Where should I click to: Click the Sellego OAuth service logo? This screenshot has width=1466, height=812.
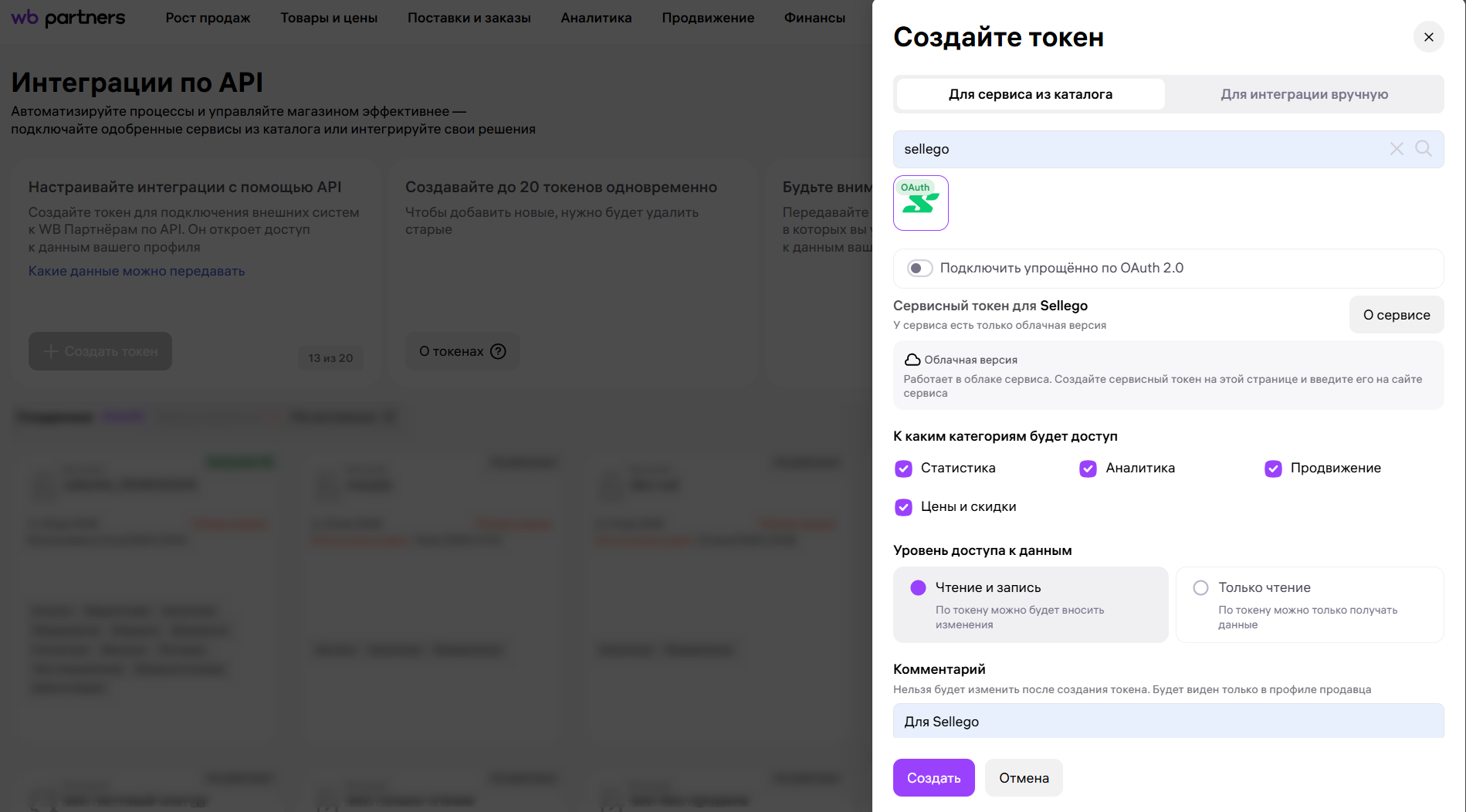[920, 203]
